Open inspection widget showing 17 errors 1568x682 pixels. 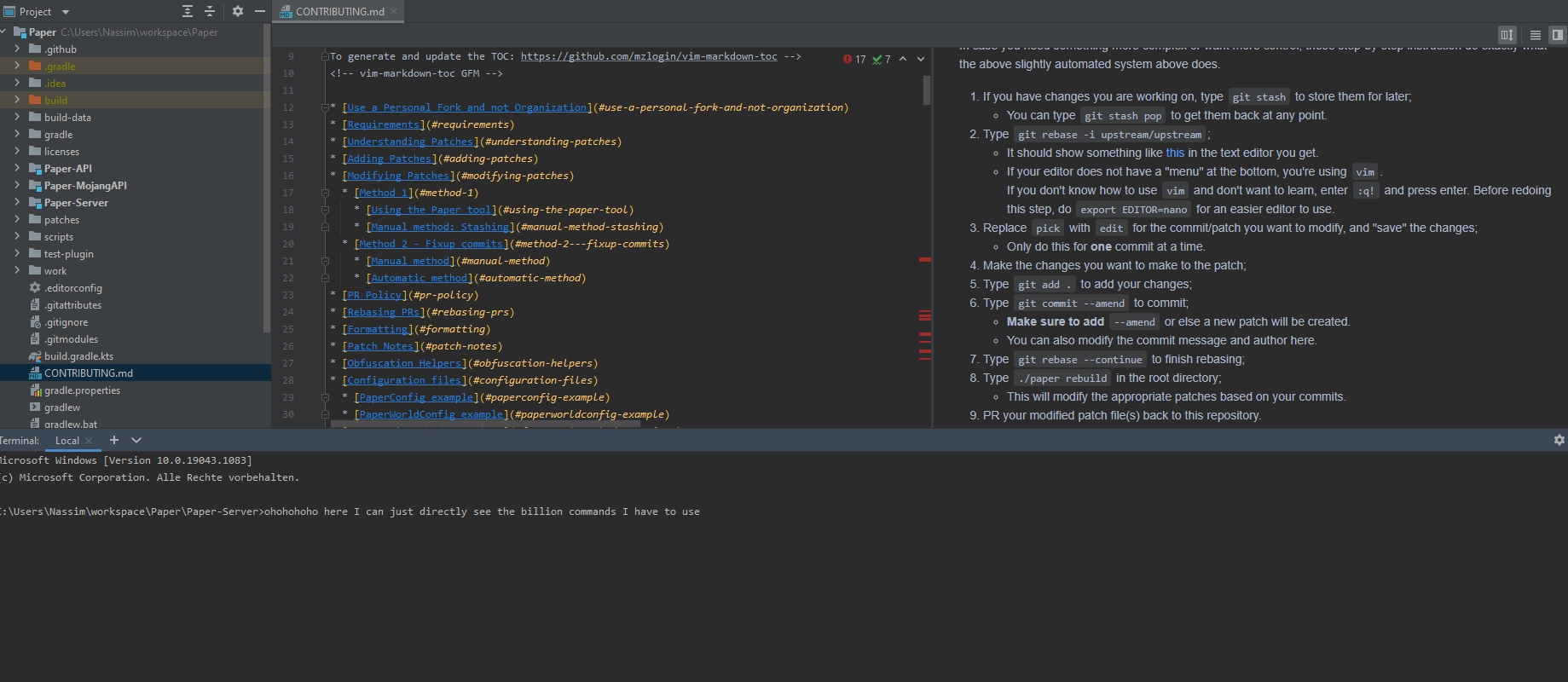tap(854, 59)
